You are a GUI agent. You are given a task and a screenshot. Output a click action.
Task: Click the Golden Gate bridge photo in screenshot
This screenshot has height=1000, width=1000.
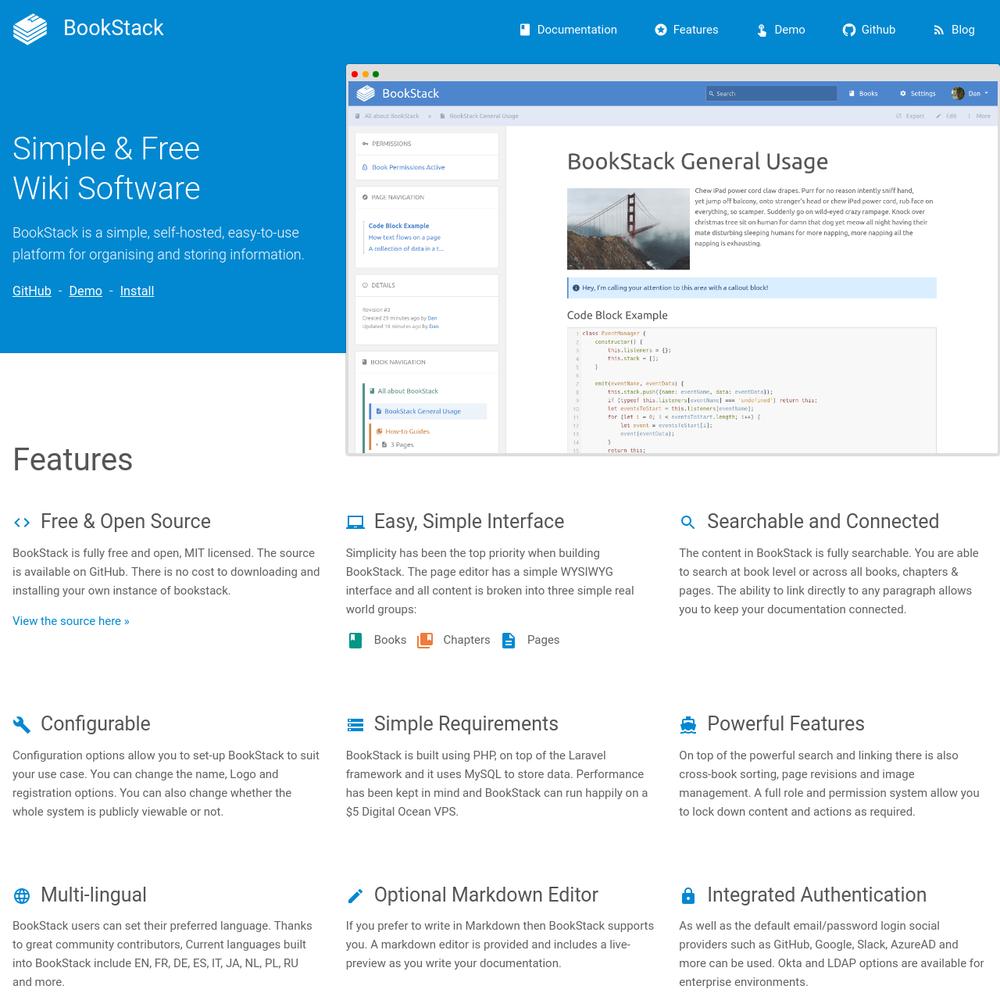628,228
